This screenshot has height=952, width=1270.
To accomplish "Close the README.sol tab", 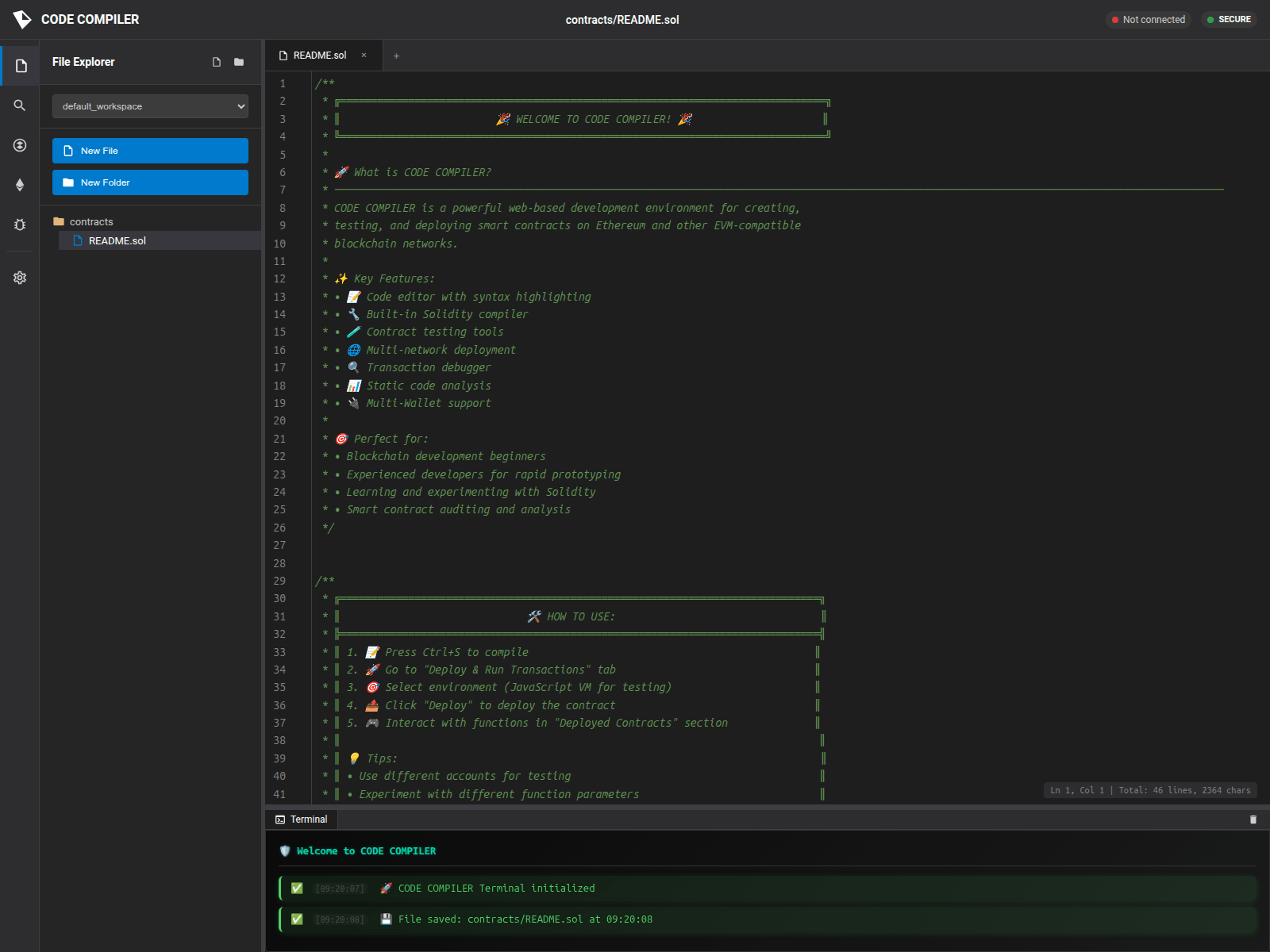I will (364, 56).
